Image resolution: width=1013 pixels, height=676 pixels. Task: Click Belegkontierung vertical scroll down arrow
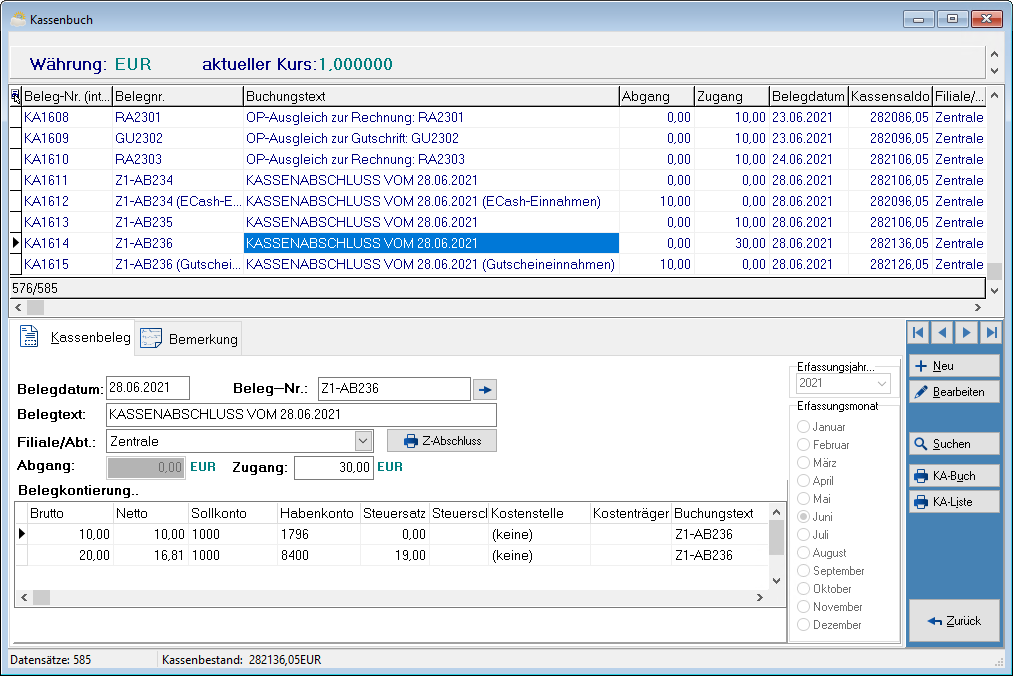[x=777, y=580]
